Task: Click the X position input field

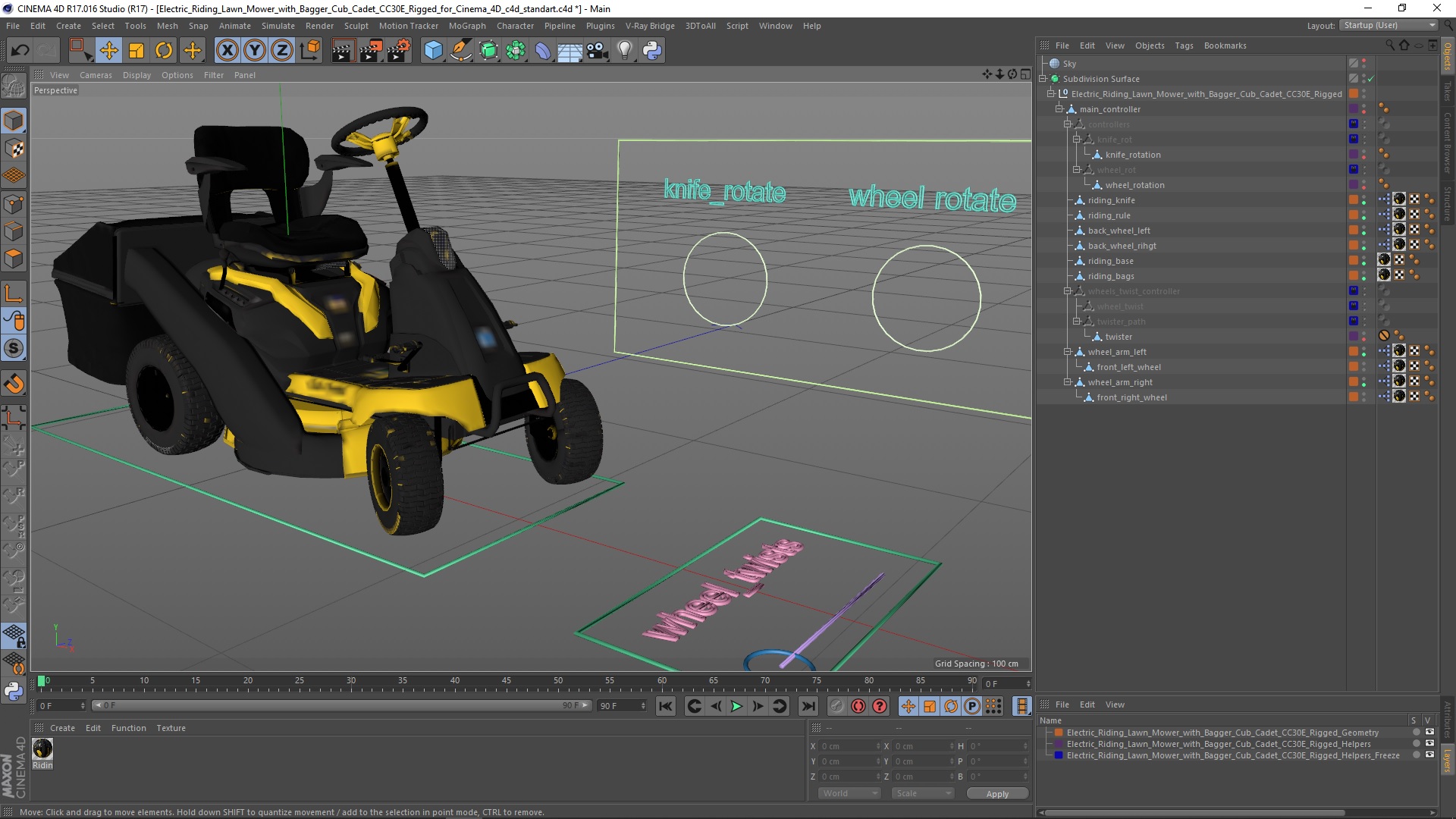Action: click(x=849, y=746)
